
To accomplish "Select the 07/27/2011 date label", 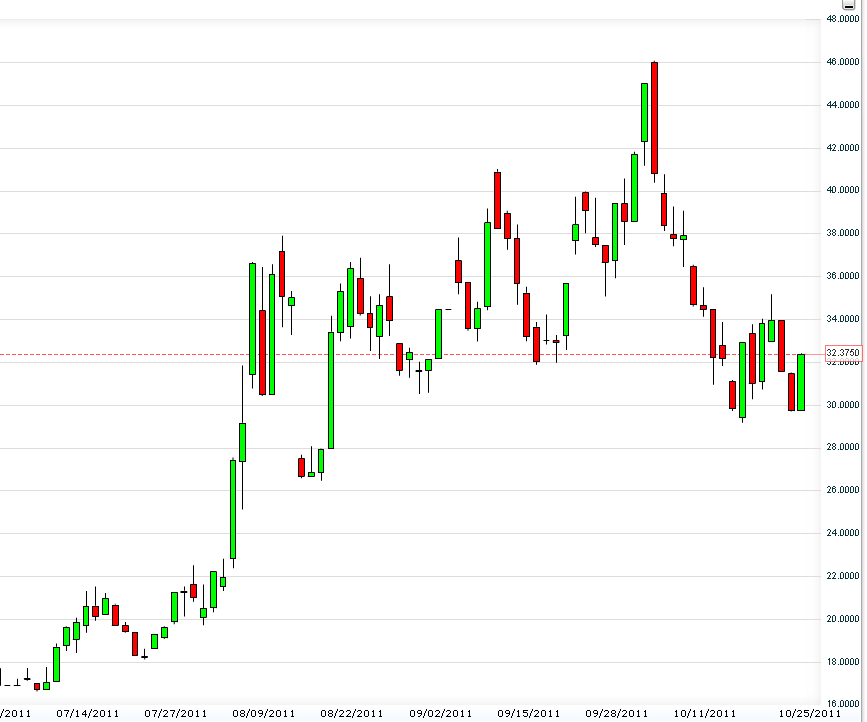I will tap(175, 714).
